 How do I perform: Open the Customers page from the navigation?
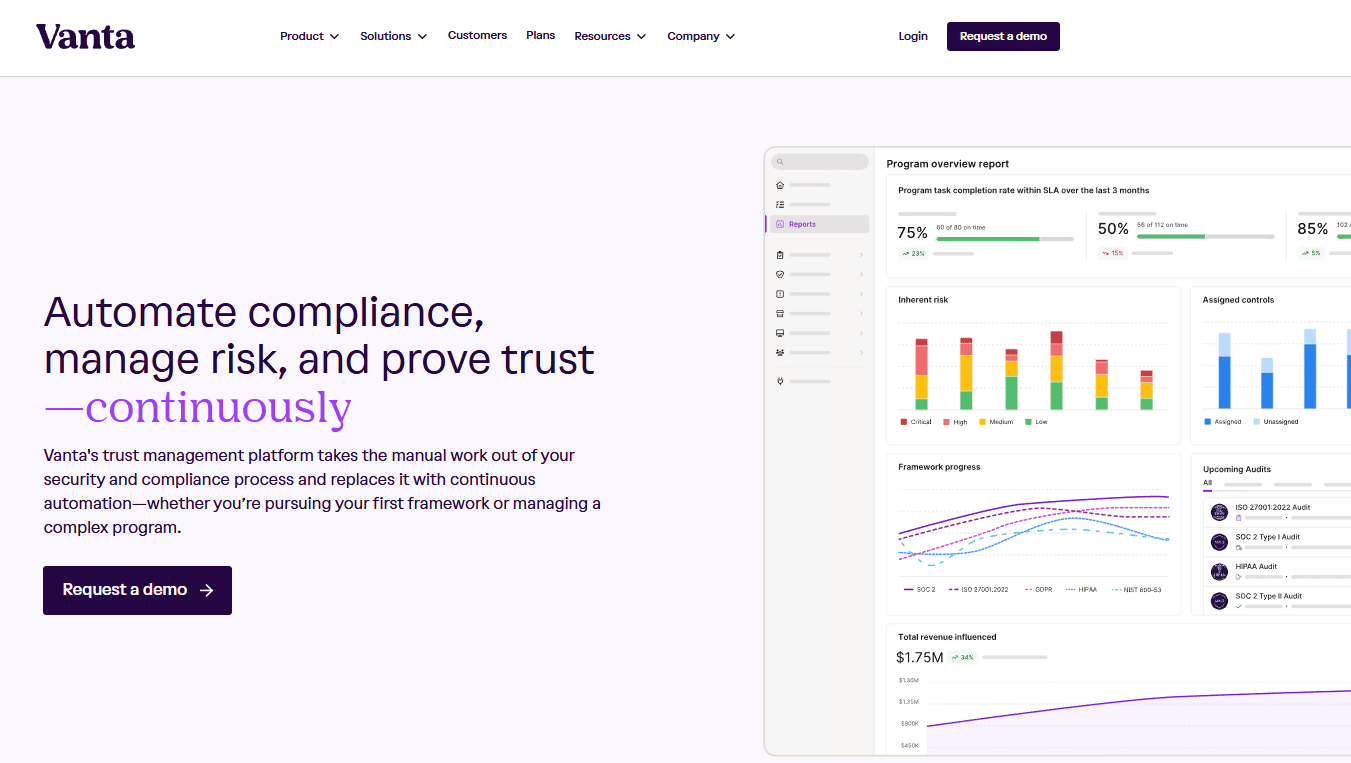click(477, 36)
